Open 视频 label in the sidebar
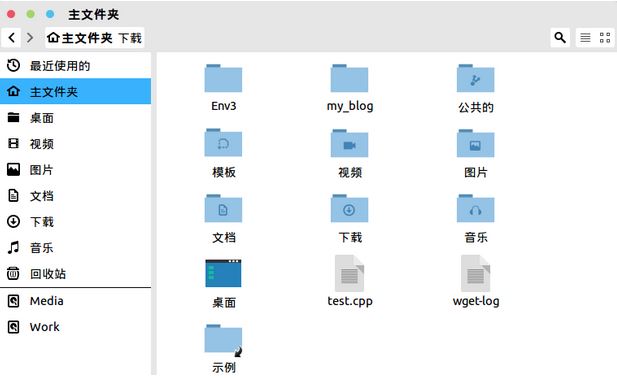This screenshot has width=617, height=380. point(42,144)
